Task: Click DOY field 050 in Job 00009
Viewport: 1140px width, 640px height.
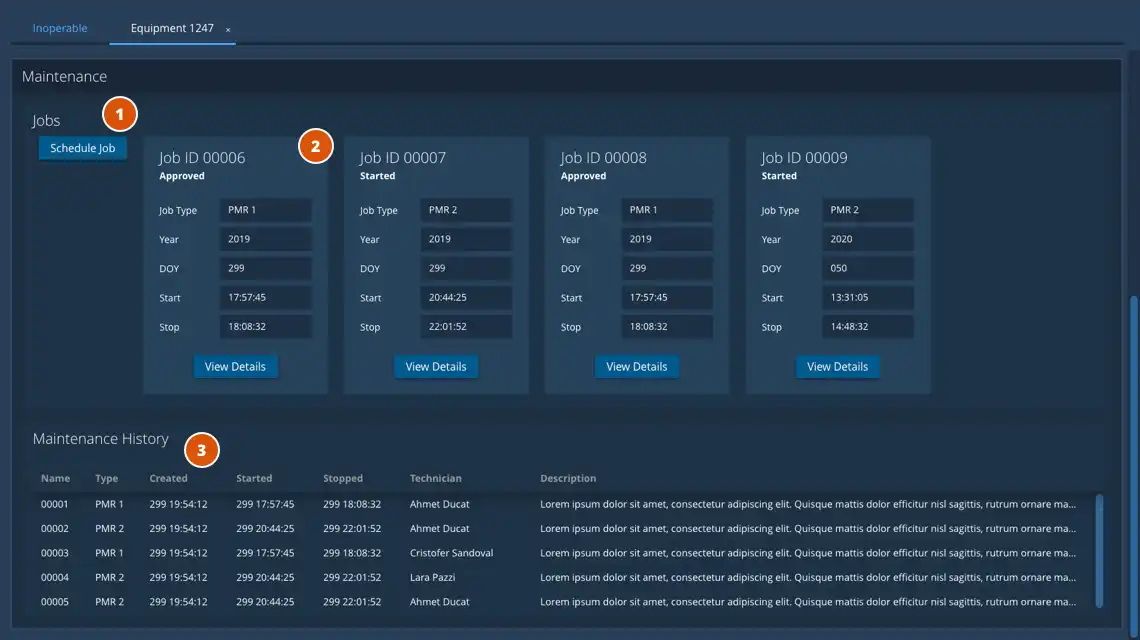Action: click(x=867, y=268)
